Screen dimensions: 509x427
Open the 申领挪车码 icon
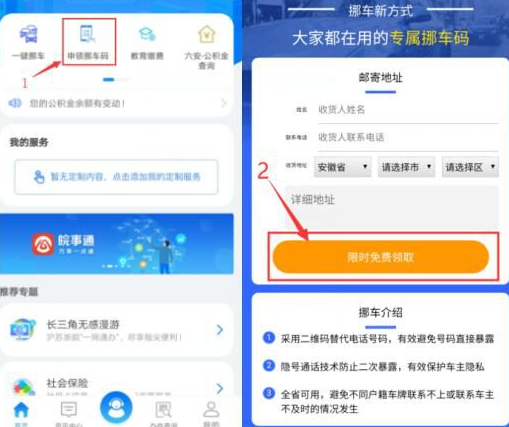88,34
